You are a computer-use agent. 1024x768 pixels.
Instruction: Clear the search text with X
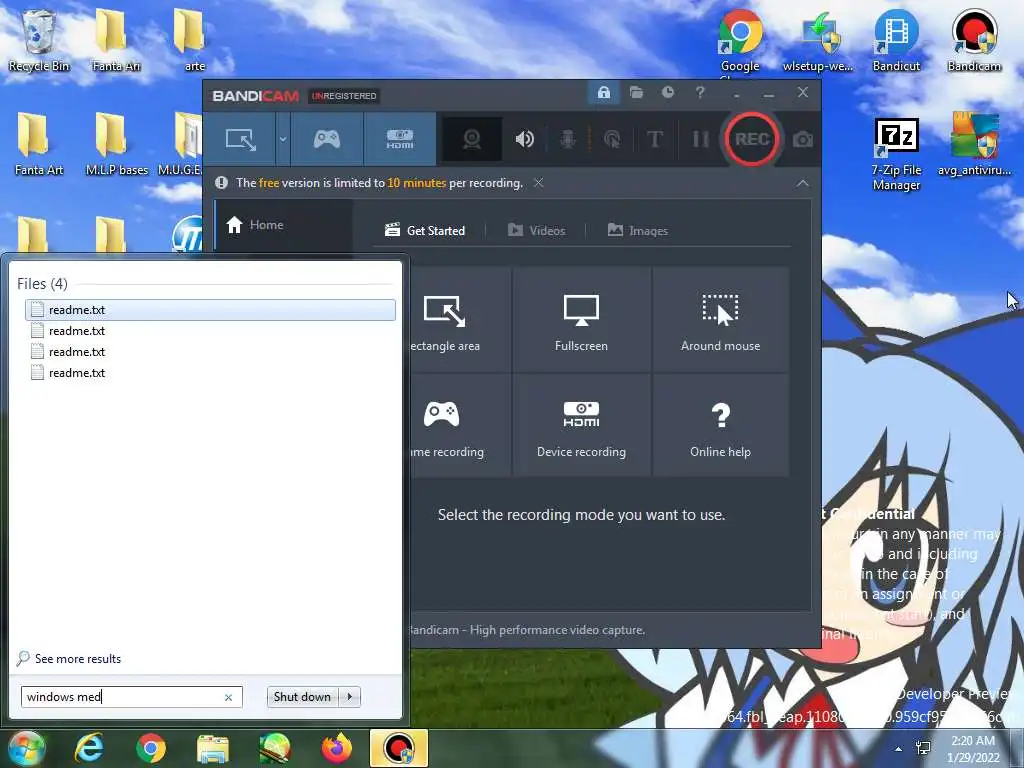pyautogui.click(x=229, y=697)
